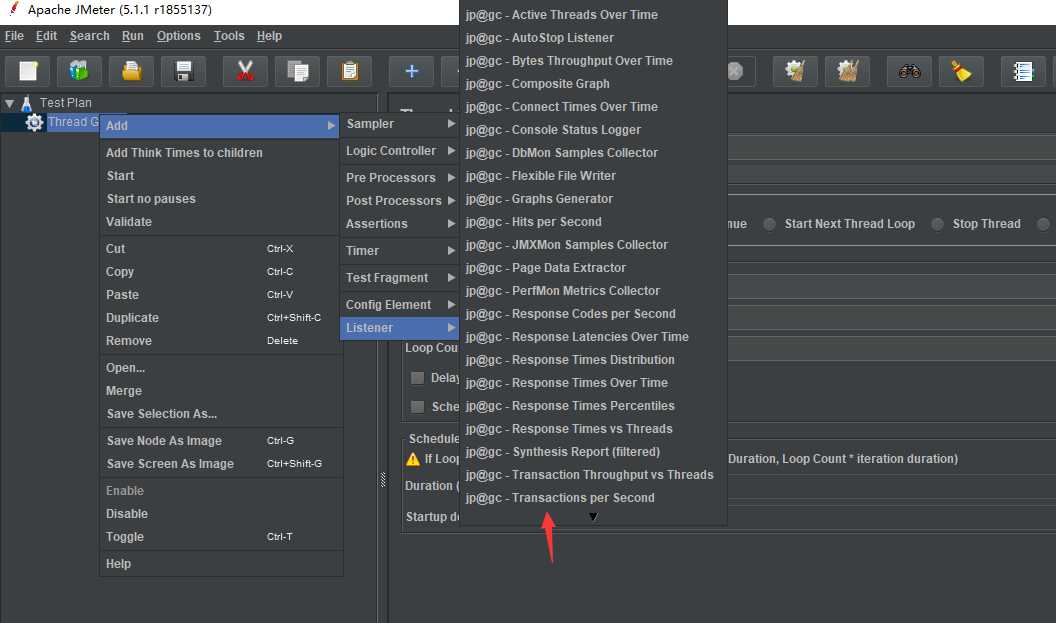This screenshot has width=1056, height=623.
Task: Click the Cut scissors icon
Action: pyautogui.click(x=245, y=71)
